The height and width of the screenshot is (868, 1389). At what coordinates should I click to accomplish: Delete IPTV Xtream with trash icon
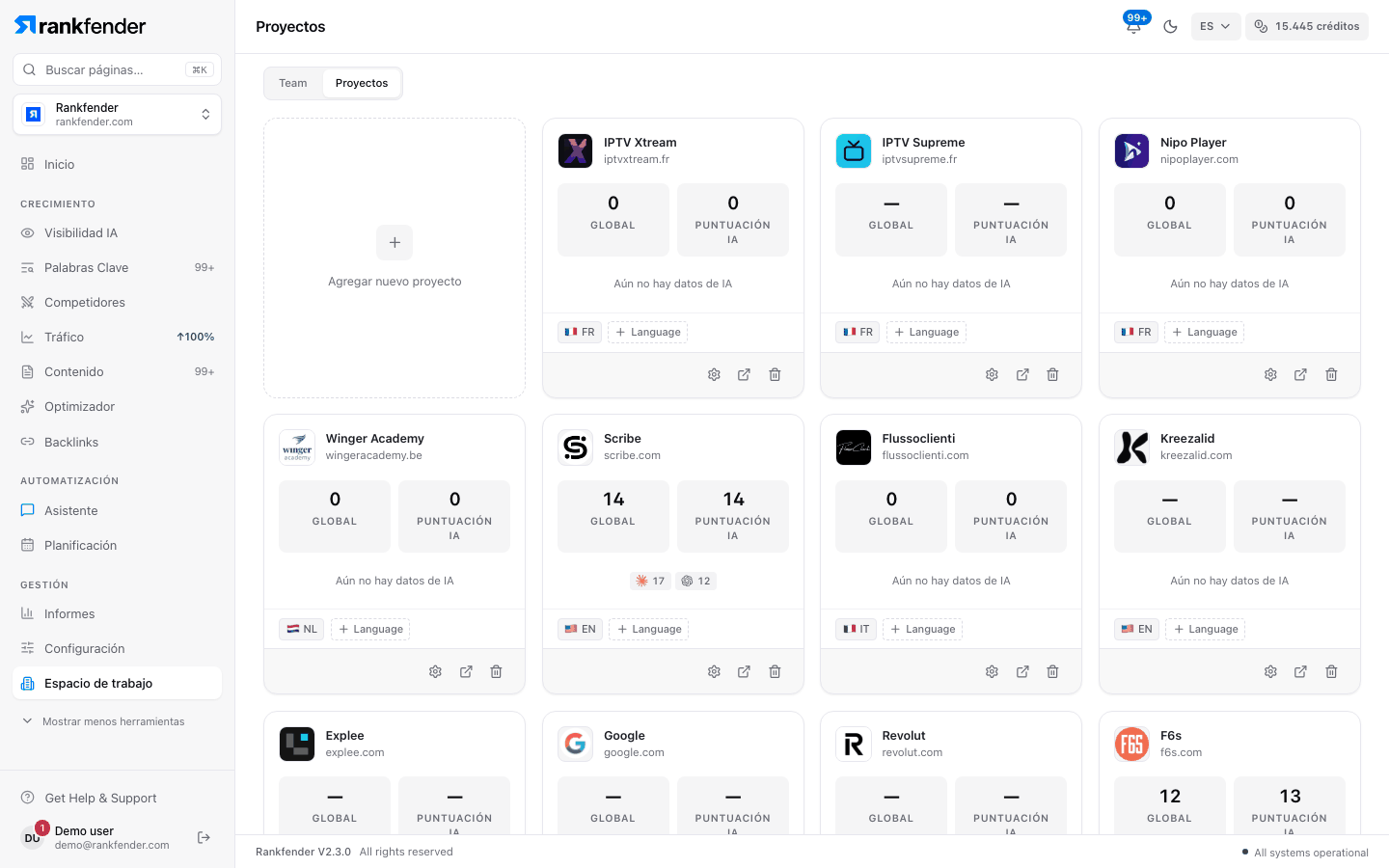click(775, 374)
